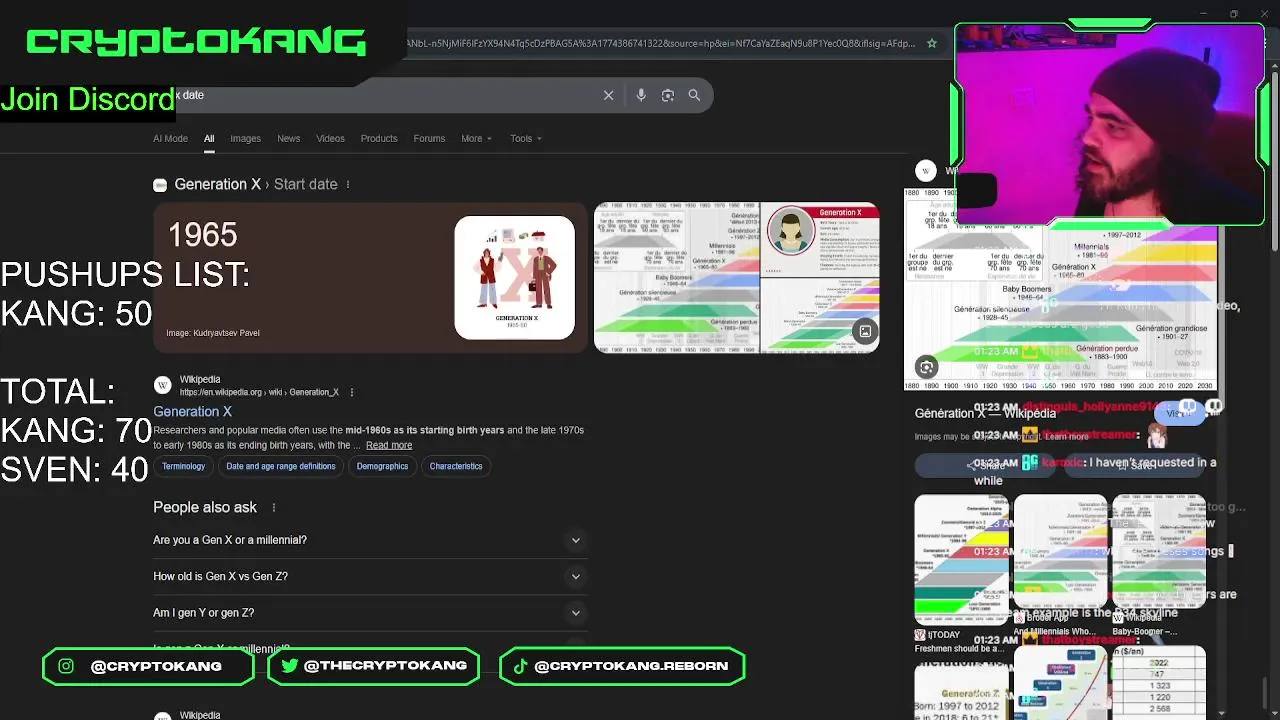Screen dimensions: 1280x720
Task: Click Generation X knowledge panel icon
Action: 160,184
